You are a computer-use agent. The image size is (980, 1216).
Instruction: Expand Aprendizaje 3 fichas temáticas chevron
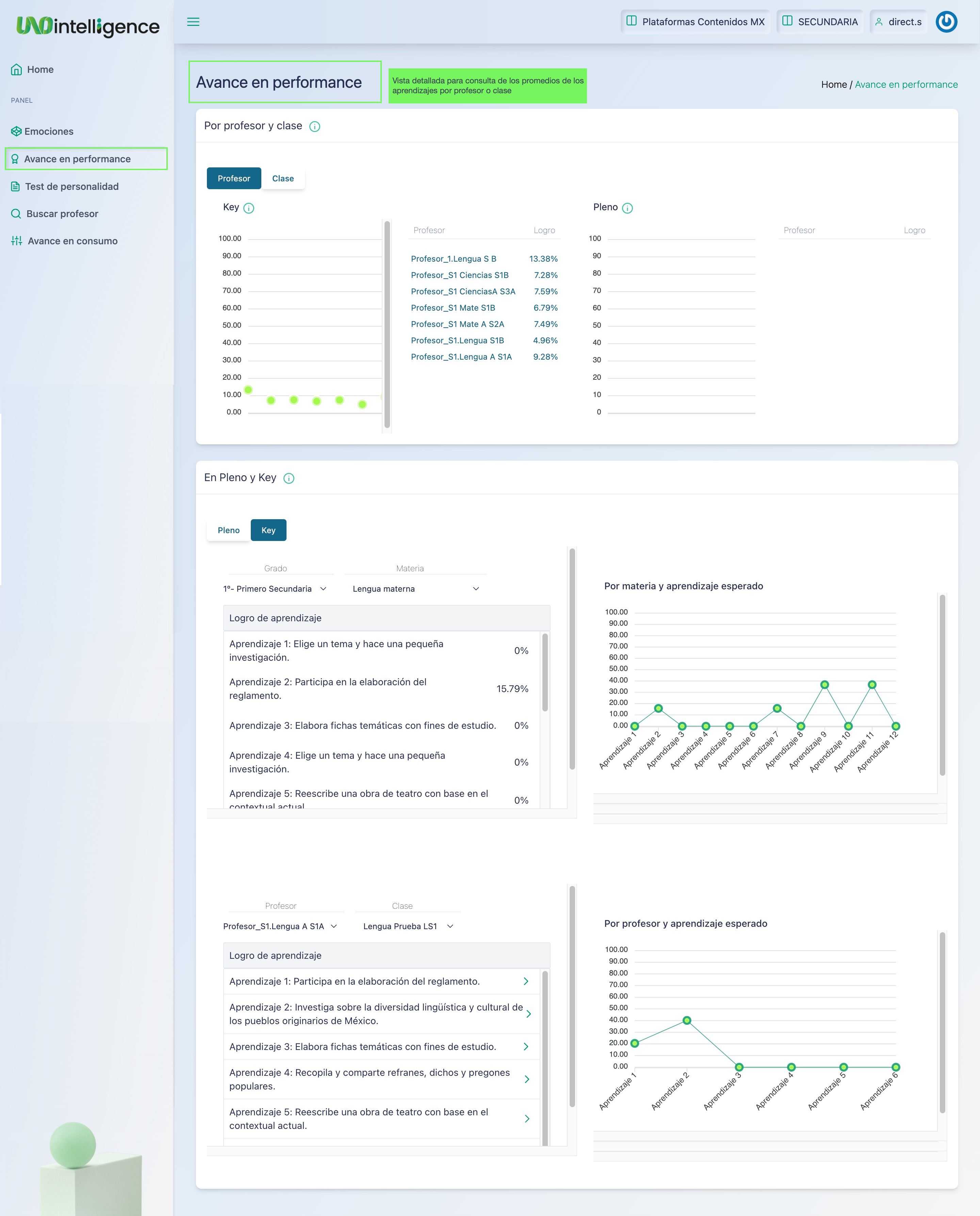click(x=526, y=1047)
